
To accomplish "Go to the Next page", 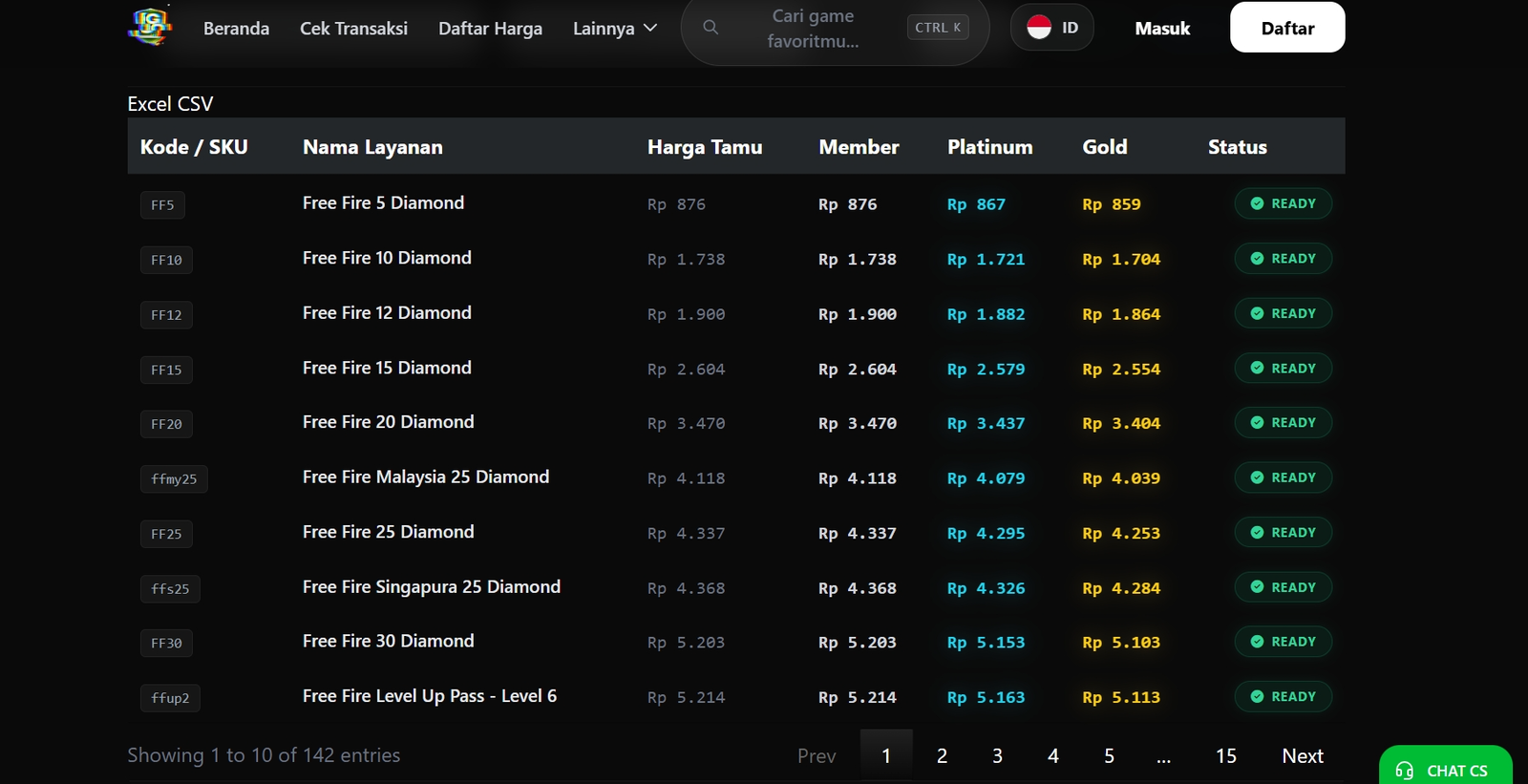I will click(x=1302, y=756).
